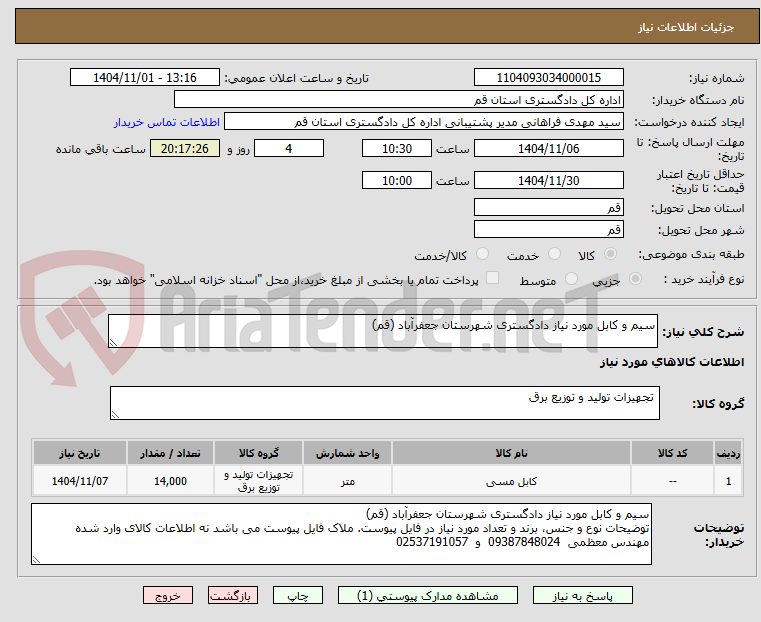This screenshot has height=622, width=761.
Task: Click the quantity cell 14,000
Action: tap(170, 481)
